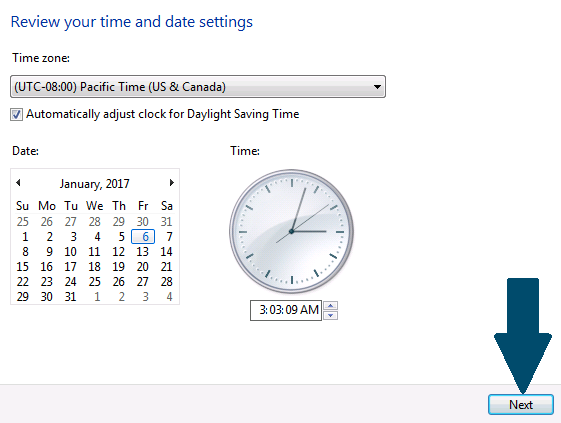Go to previous month in calendar
This screenshot has width=561, height=423.
[x=18, y=183]
